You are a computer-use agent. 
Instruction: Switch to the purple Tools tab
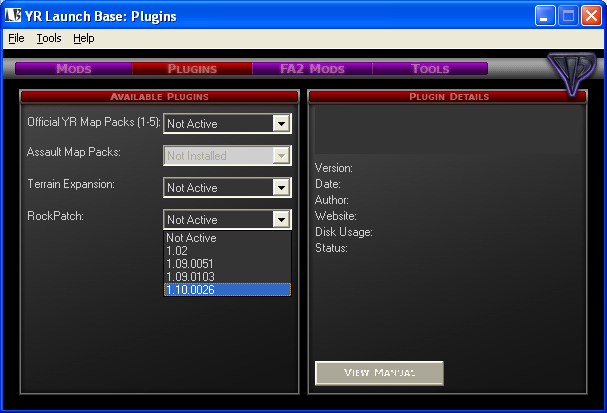[430, 69]
